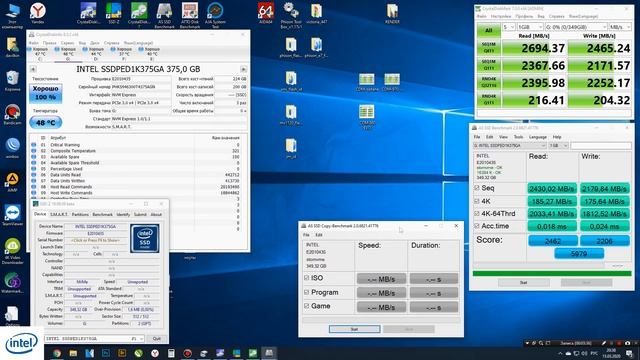The height and width of the screenshot is (360, 640).
Task: Open the 4K Video Downloader shortcut
Action: tap(12, 251)
